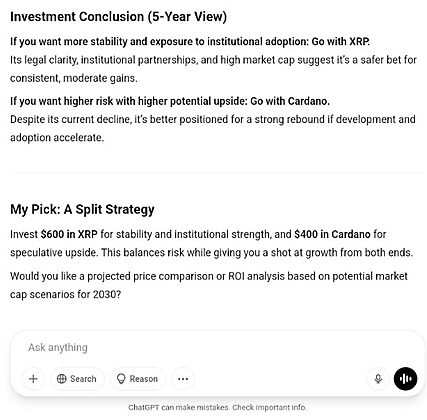Click the Investment Conclusion (5-Year View) heading
The image size is (427, 420).
[x=118, y=16]
